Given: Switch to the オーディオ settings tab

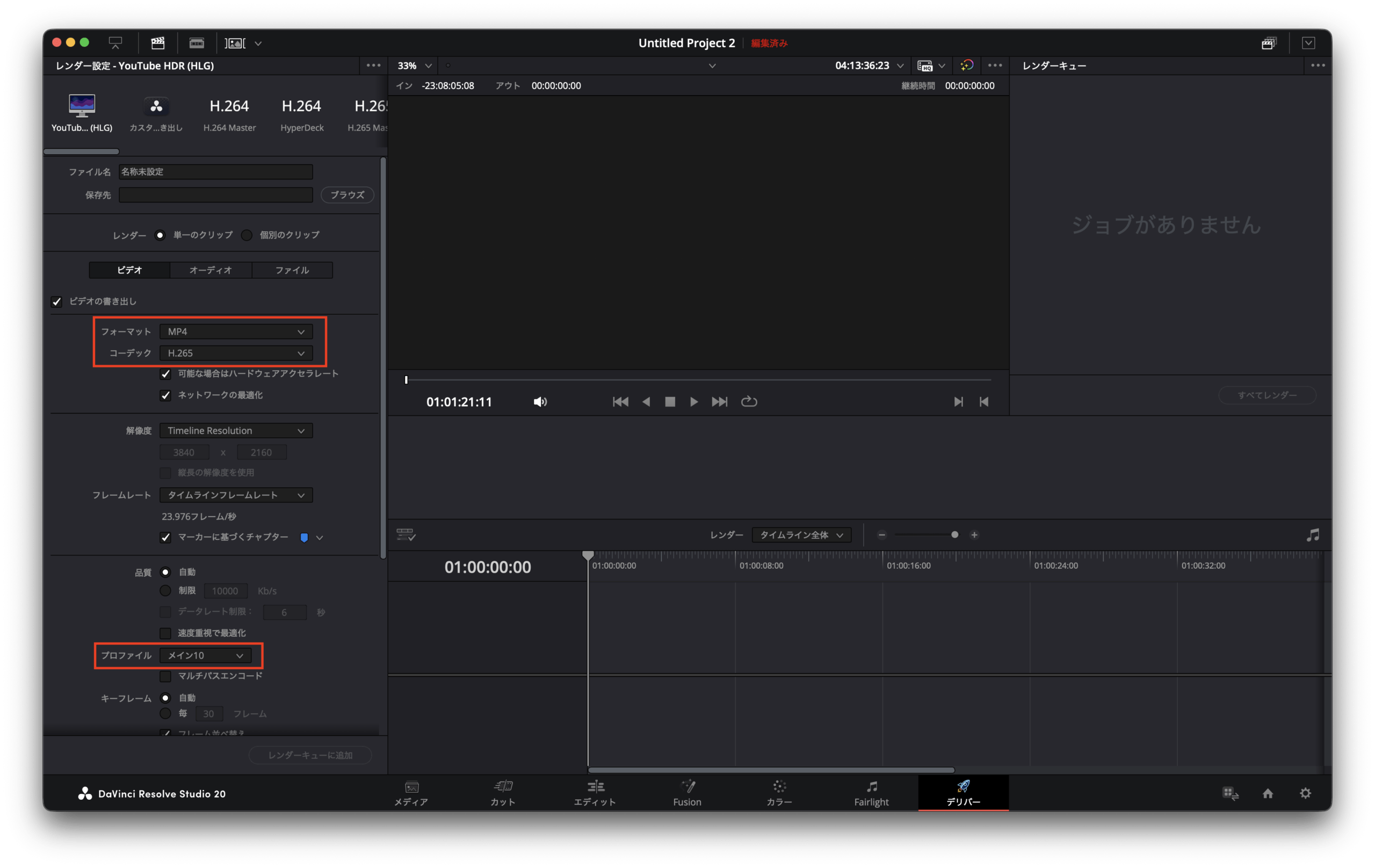Looking at the screenshot, I should (x=211, y=270).
